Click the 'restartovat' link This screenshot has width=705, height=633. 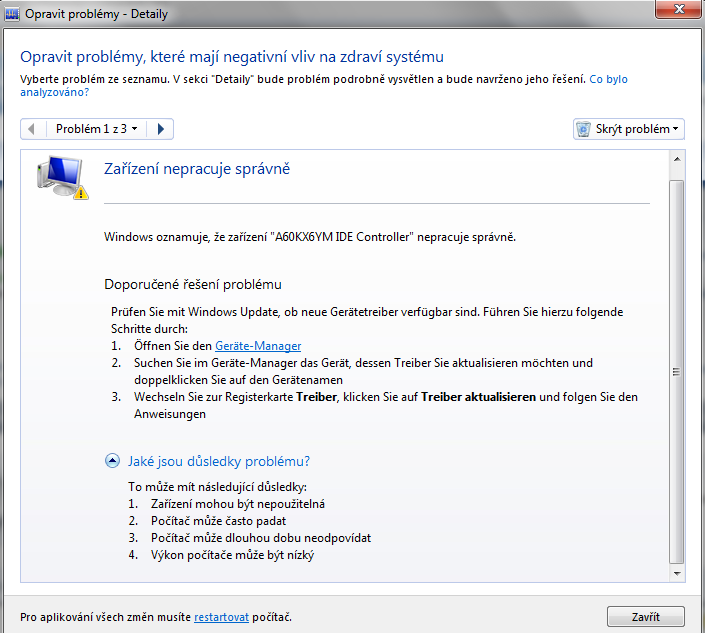(221, 617)
